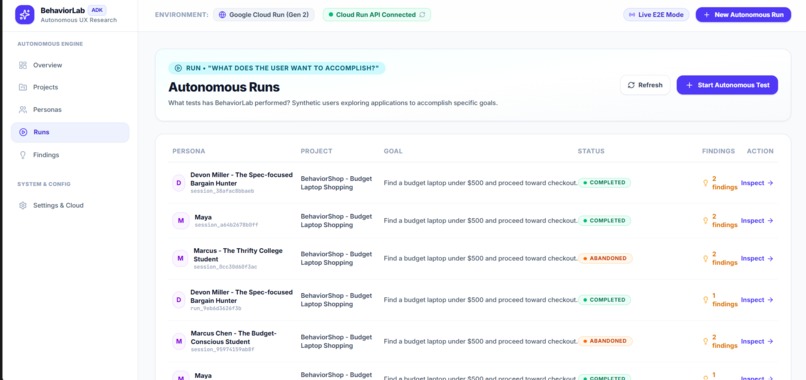
Task: Open the Google Cloud Run (Gen 2) environment chip
Action: pos(264,15)
